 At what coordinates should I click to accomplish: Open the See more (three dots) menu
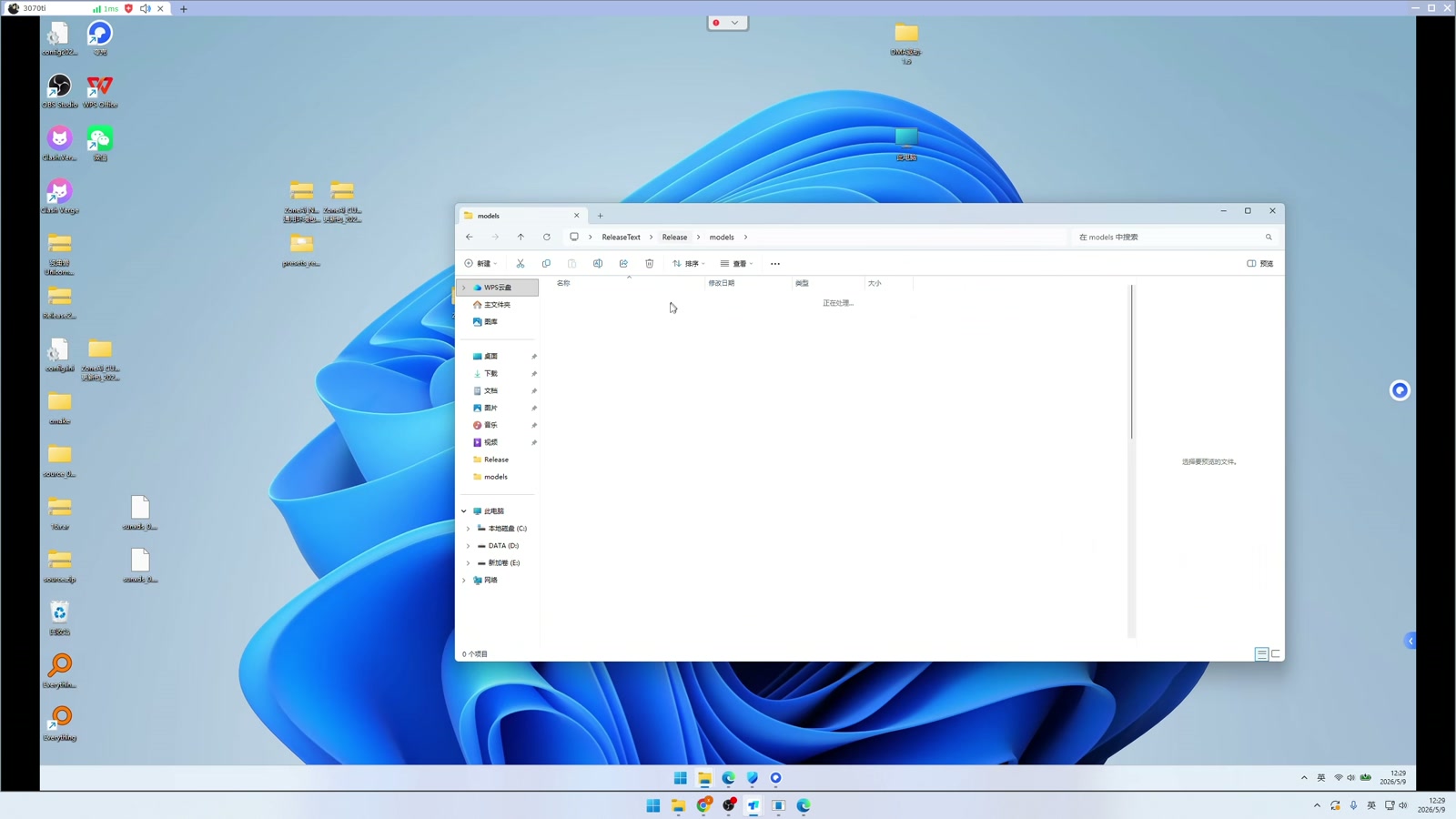click(775, 264)
